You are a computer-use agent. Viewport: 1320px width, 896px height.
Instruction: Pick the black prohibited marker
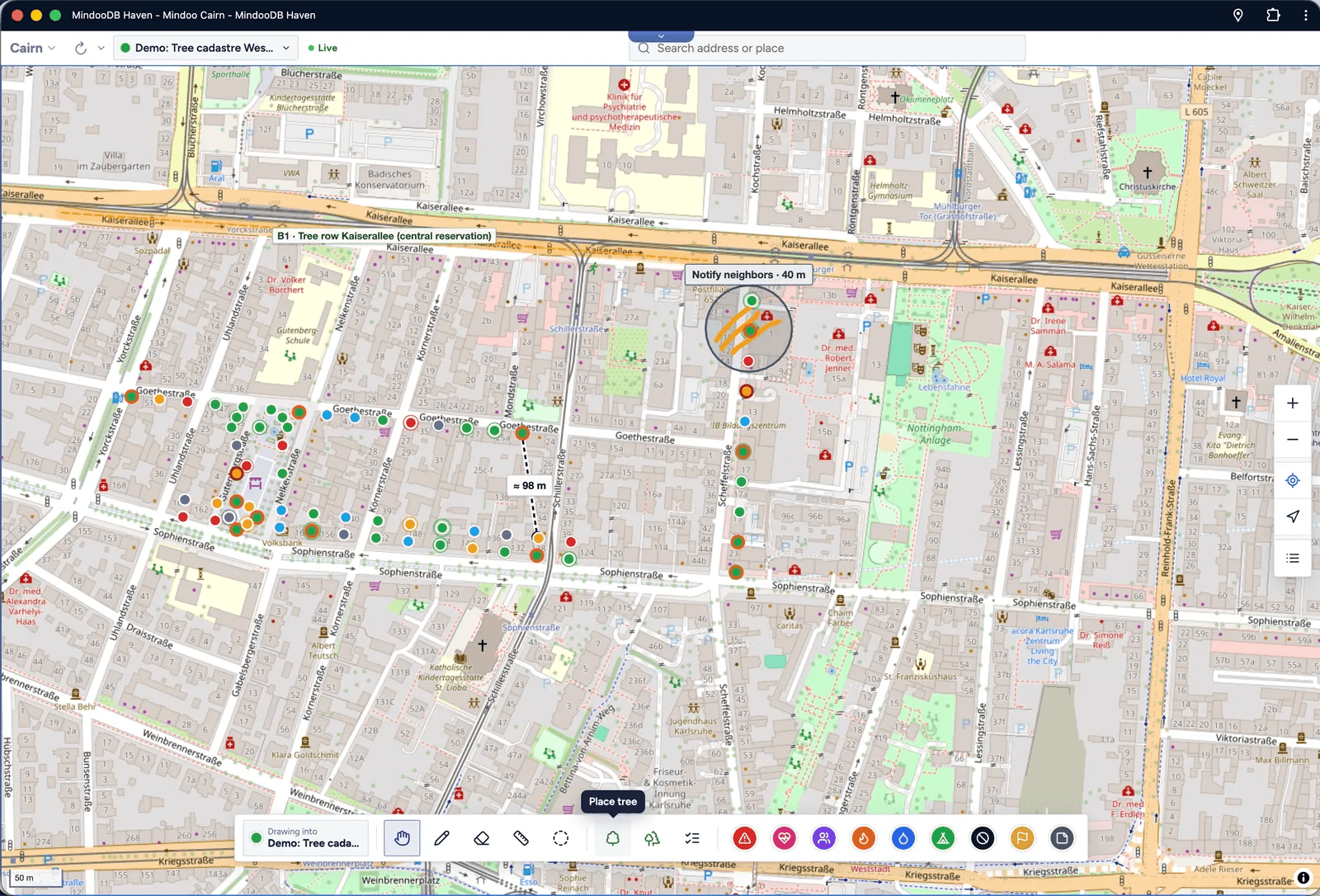(x=983, y=838)
